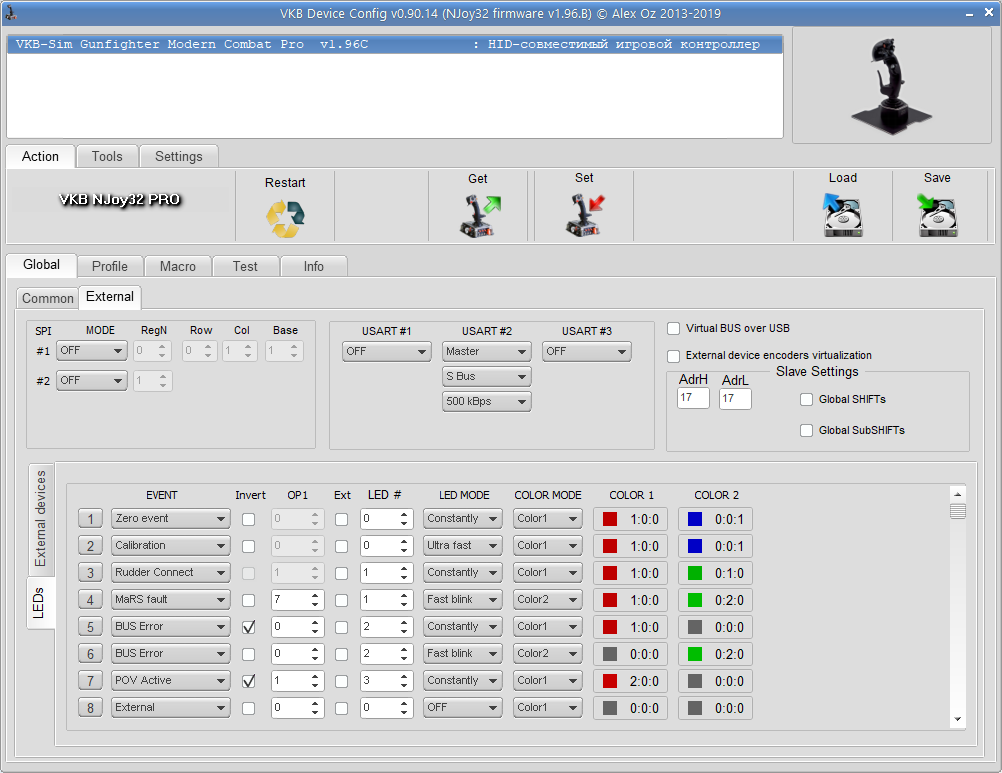Click the Restart recycle icon
1002x773 pixels.
click(285, 218)
